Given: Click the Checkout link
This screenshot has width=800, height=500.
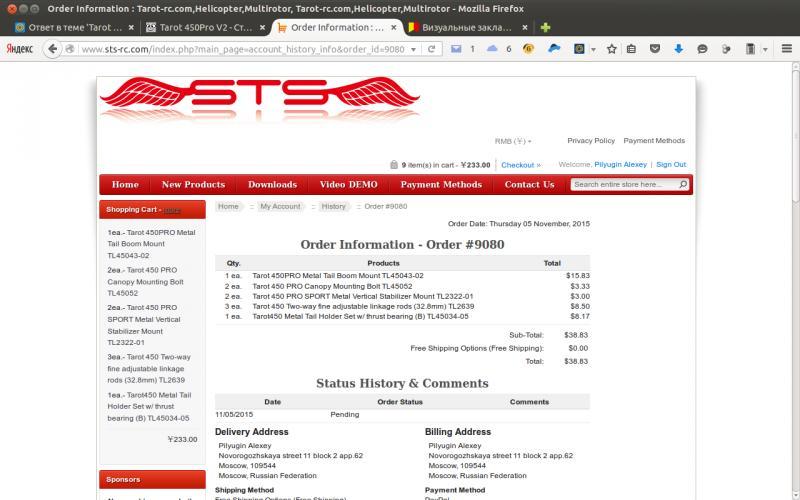Looking at the screenshot, I should [x=520, y=165].
